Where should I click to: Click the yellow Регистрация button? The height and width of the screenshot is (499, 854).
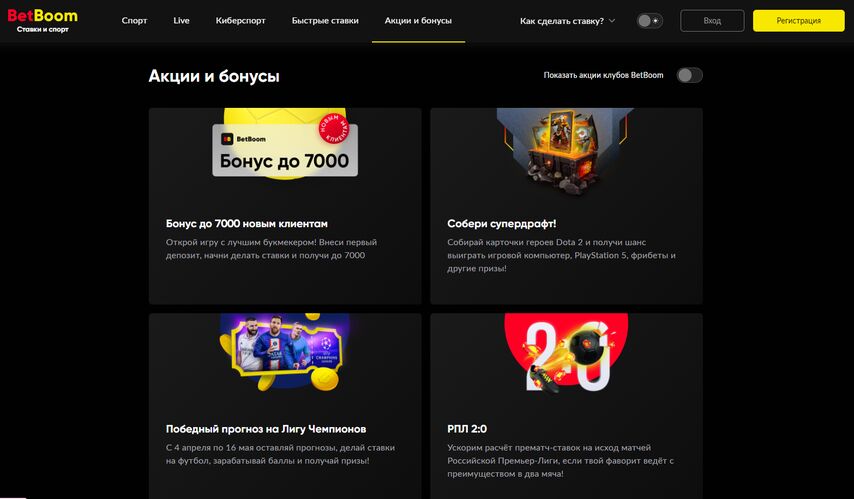pyautogui.click(x=798, y=21)
